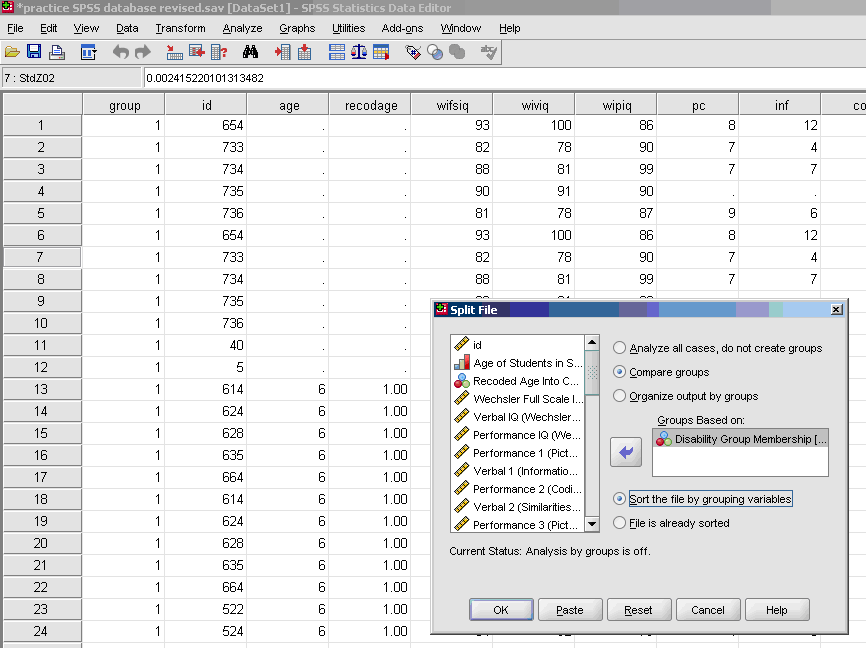This screenshot has height=648, width=866.
Task: Open the Analyze menu
Action: coord(242,28)
